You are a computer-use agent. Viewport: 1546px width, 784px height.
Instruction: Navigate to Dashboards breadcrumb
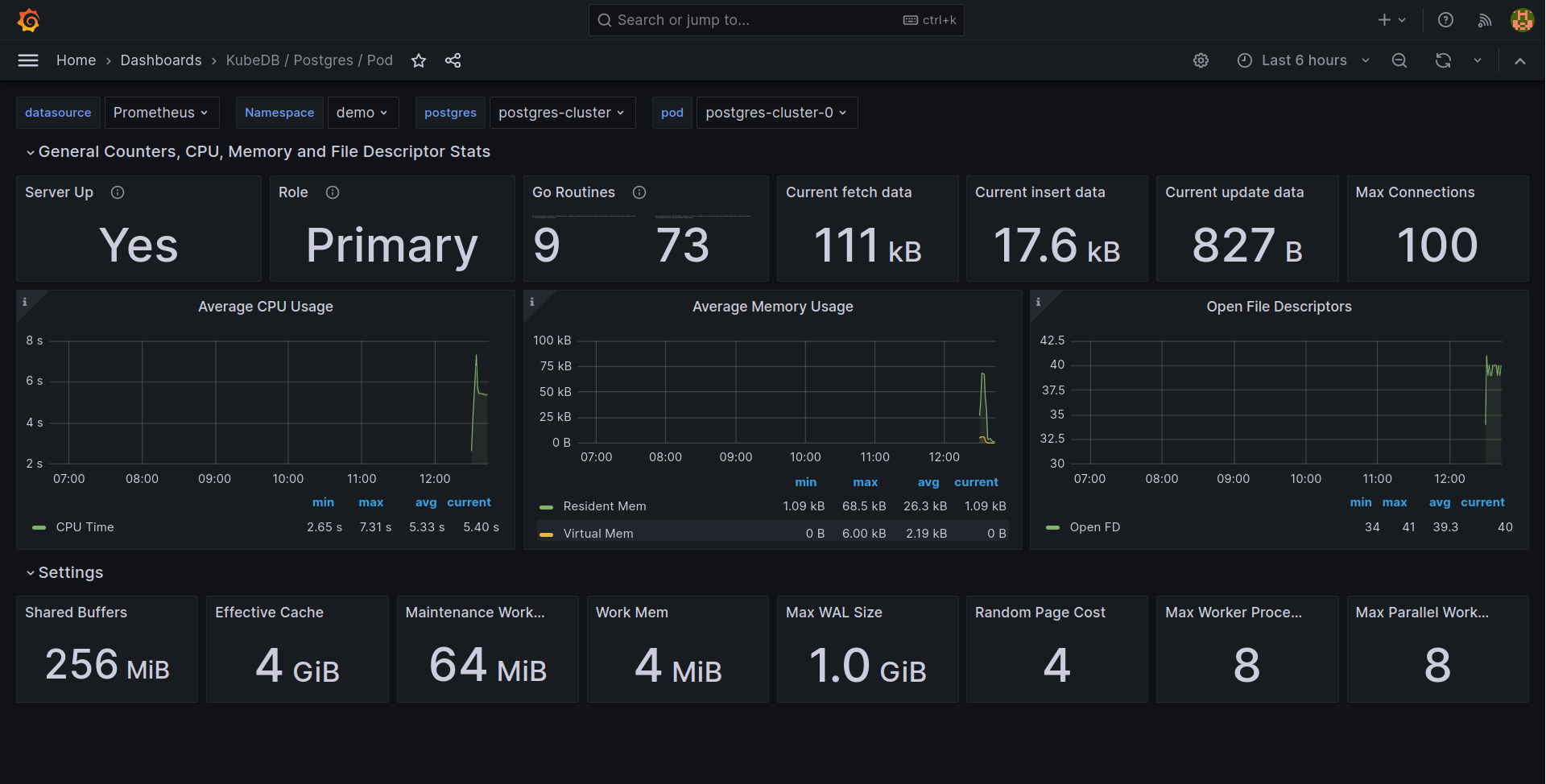coord(160,60)
